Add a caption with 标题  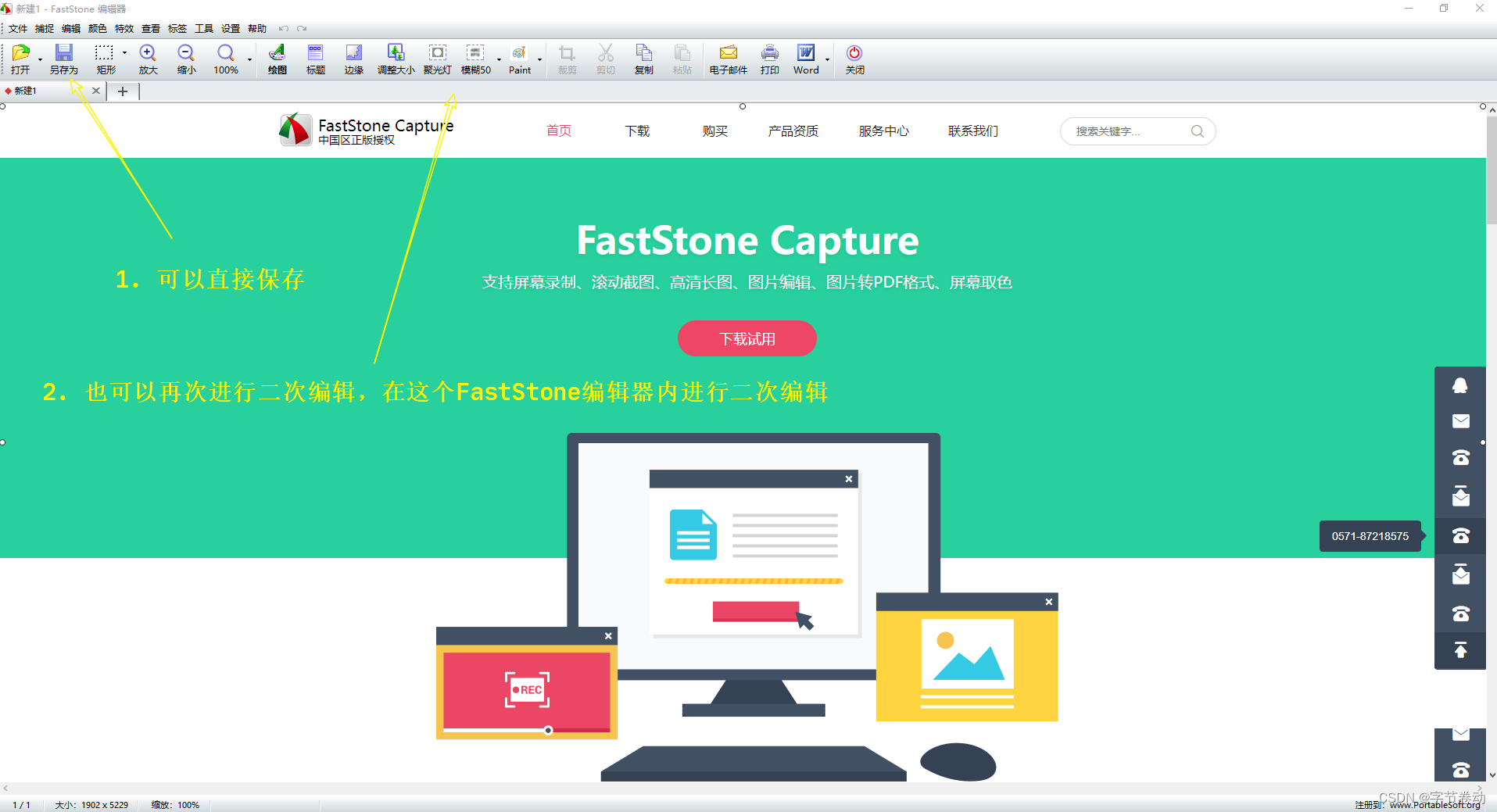(315, 59)
